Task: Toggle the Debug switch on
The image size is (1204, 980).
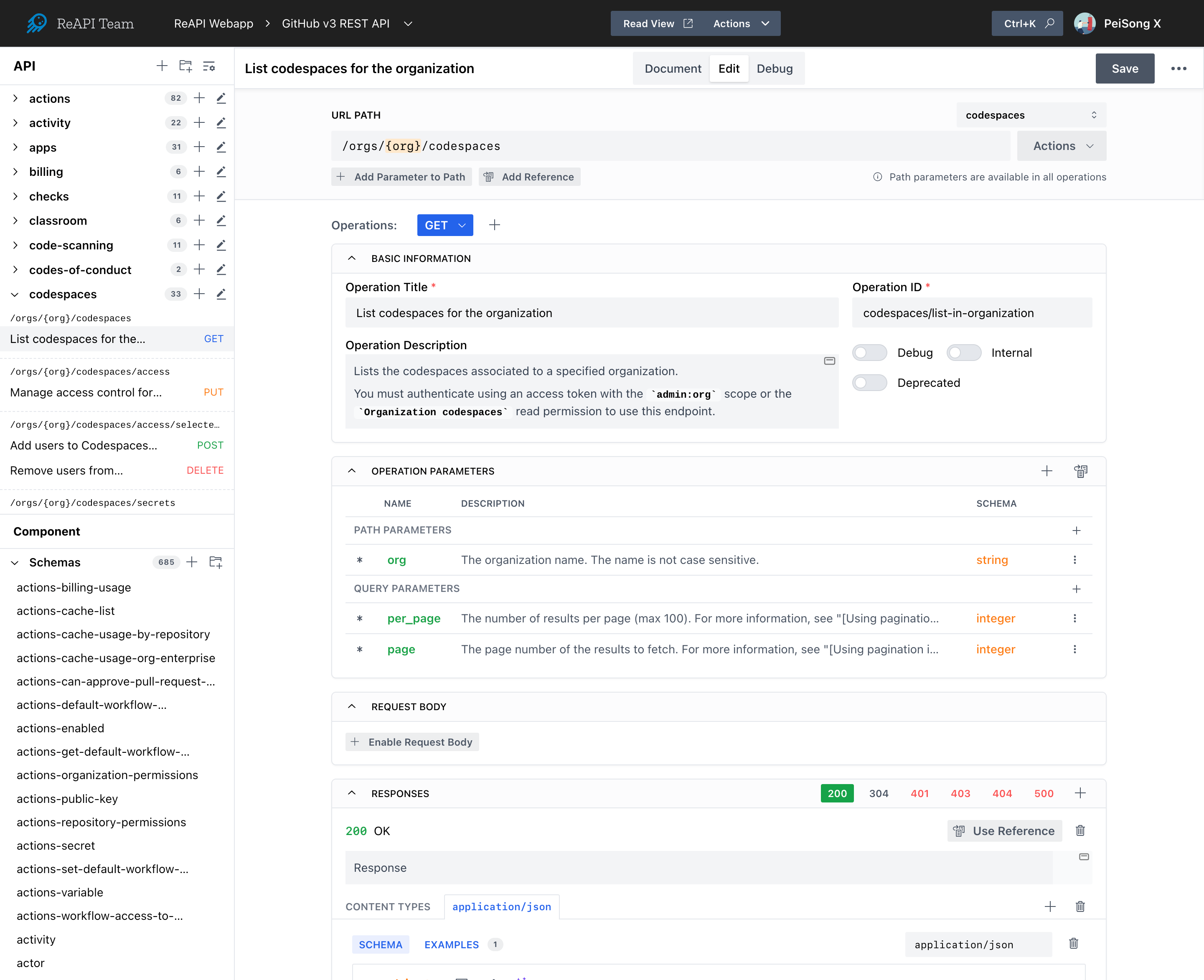Action: (x=869, y=353)
